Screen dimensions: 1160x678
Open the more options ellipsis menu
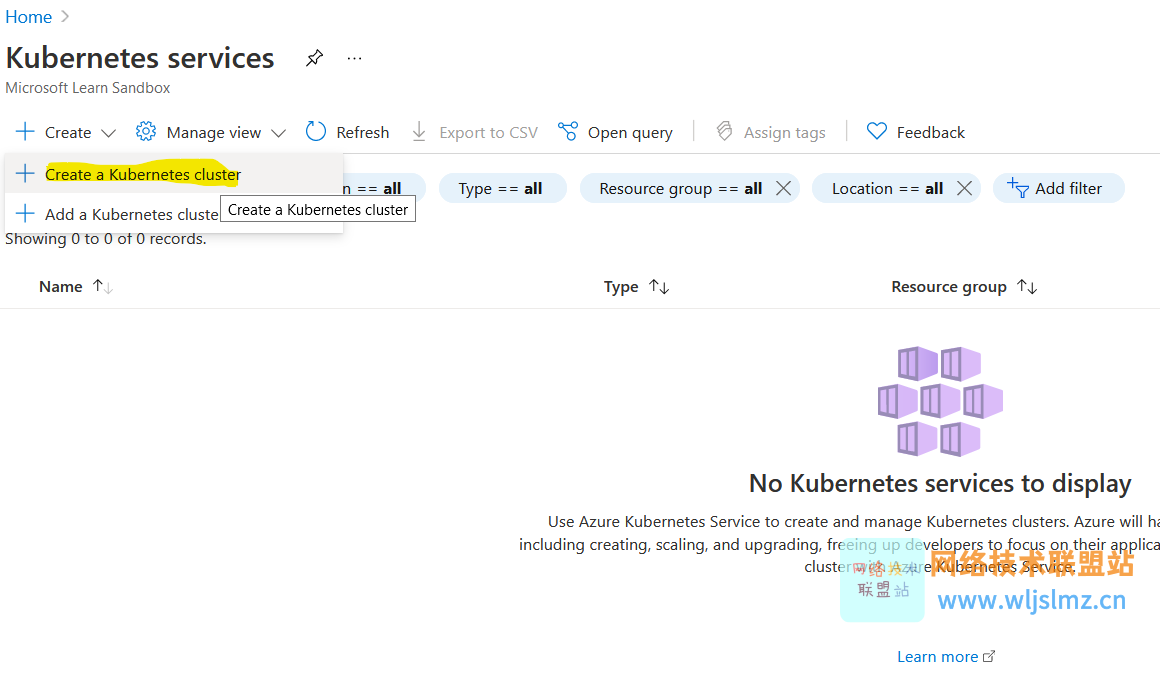354,58
